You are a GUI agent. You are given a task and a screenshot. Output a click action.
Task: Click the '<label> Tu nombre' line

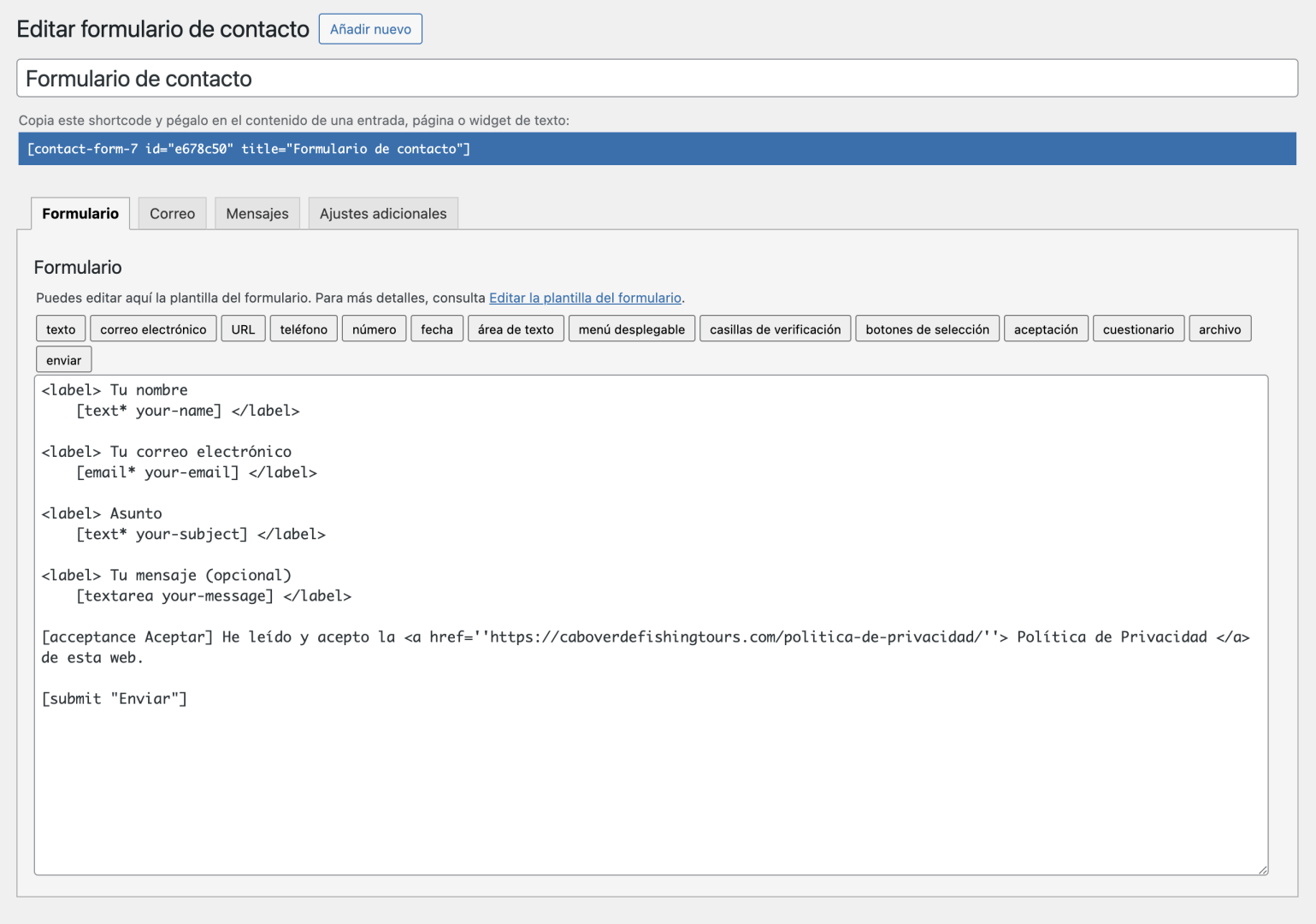coord(115,390)
